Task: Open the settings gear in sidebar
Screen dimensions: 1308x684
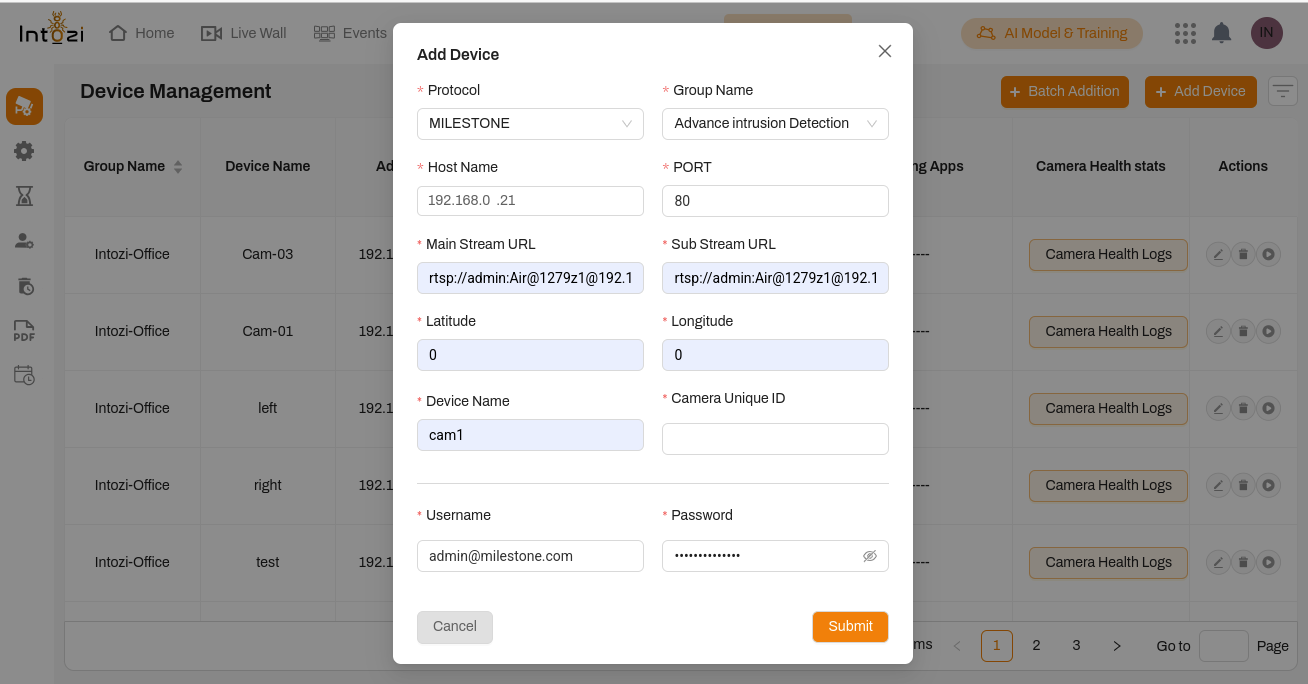Action: 24,151
